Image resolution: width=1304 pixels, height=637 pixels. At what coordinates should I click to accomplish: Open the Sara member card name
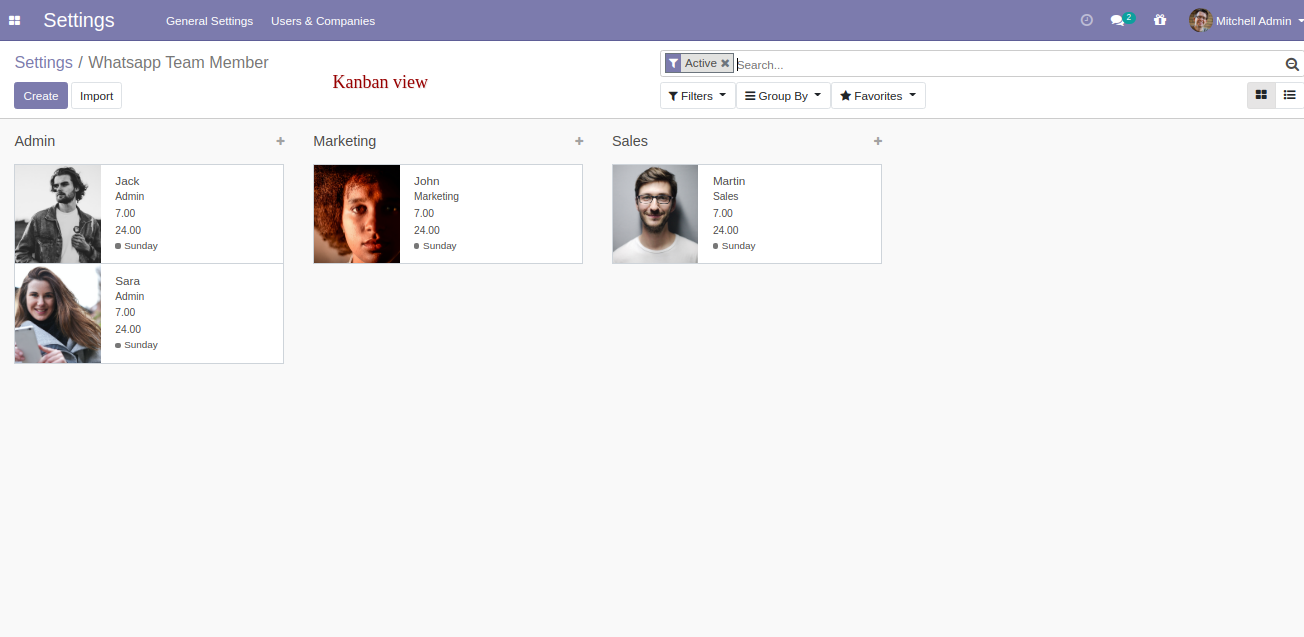(127, 281)
